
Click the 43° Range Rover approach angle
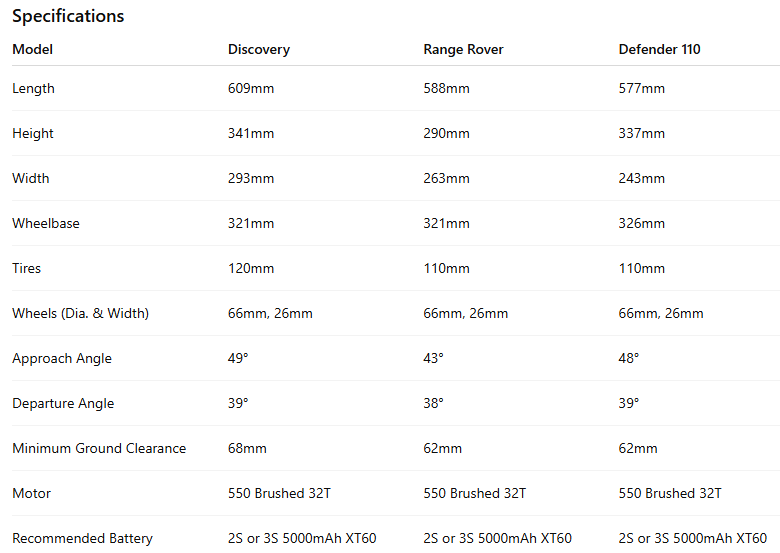[x=433, y=359]
